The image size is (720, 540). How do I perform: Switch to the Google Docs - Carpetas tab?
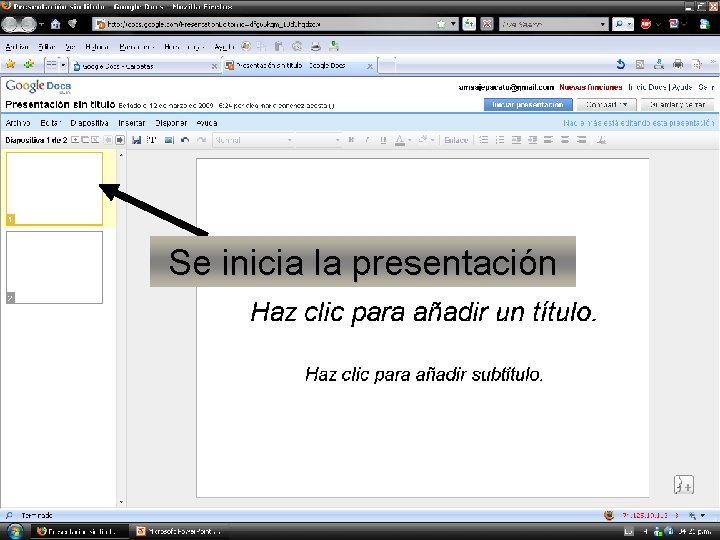click(x=145, y=66)
